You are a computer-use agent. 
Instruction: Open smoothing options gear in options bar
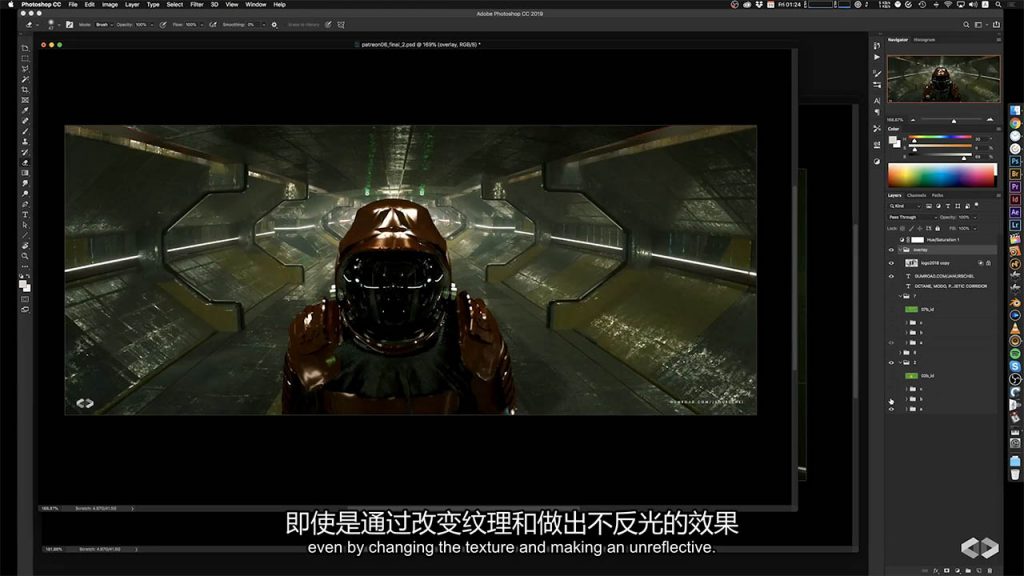(x=274, y=25)
